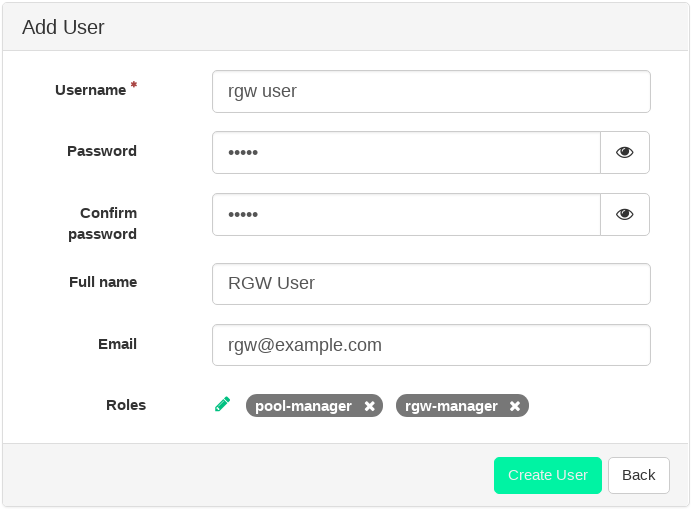The height and width of the screenshot is (509, 691).
Task: Remove the rgw-manager role
Action: (x=515, y=406)
